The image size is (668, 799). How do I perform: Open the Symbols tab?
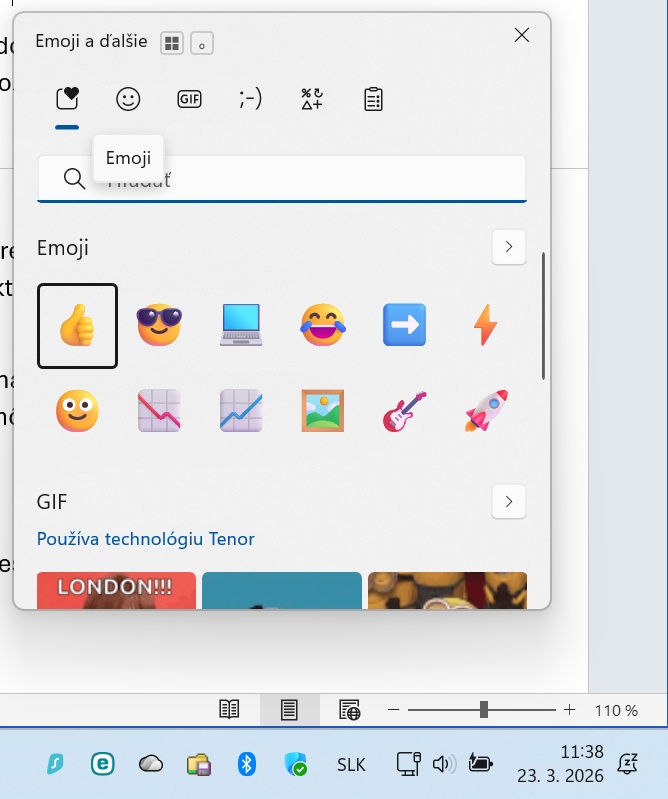tap(312, 99)
